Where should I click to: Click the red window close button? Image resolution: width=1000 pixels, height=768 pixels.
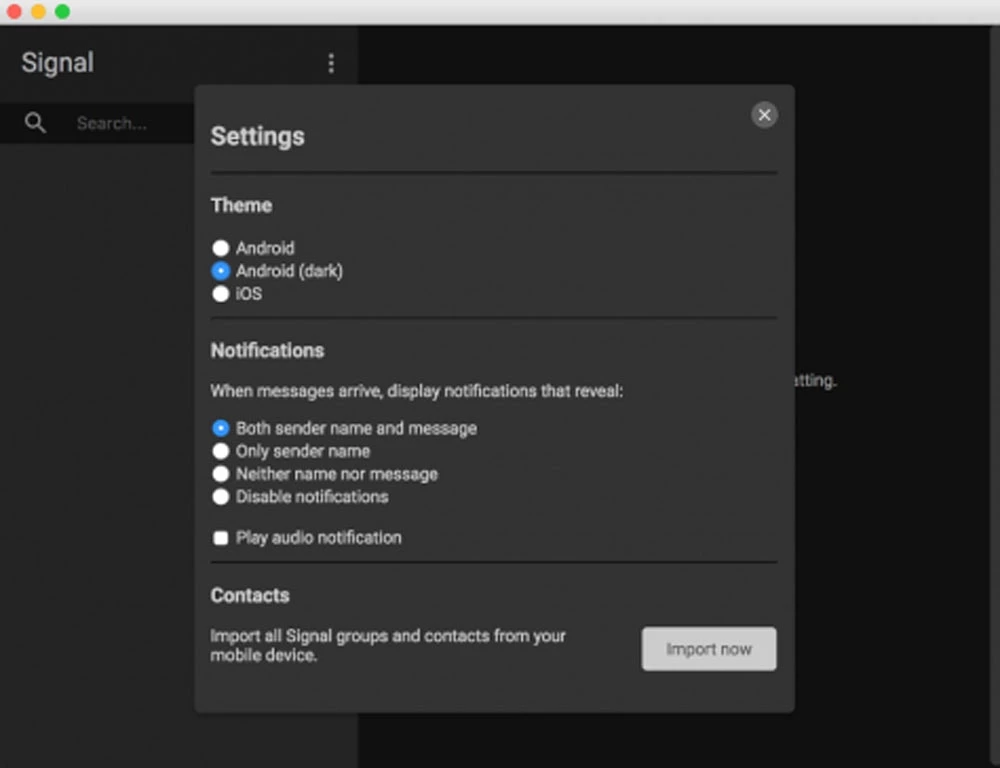(14, 11)
